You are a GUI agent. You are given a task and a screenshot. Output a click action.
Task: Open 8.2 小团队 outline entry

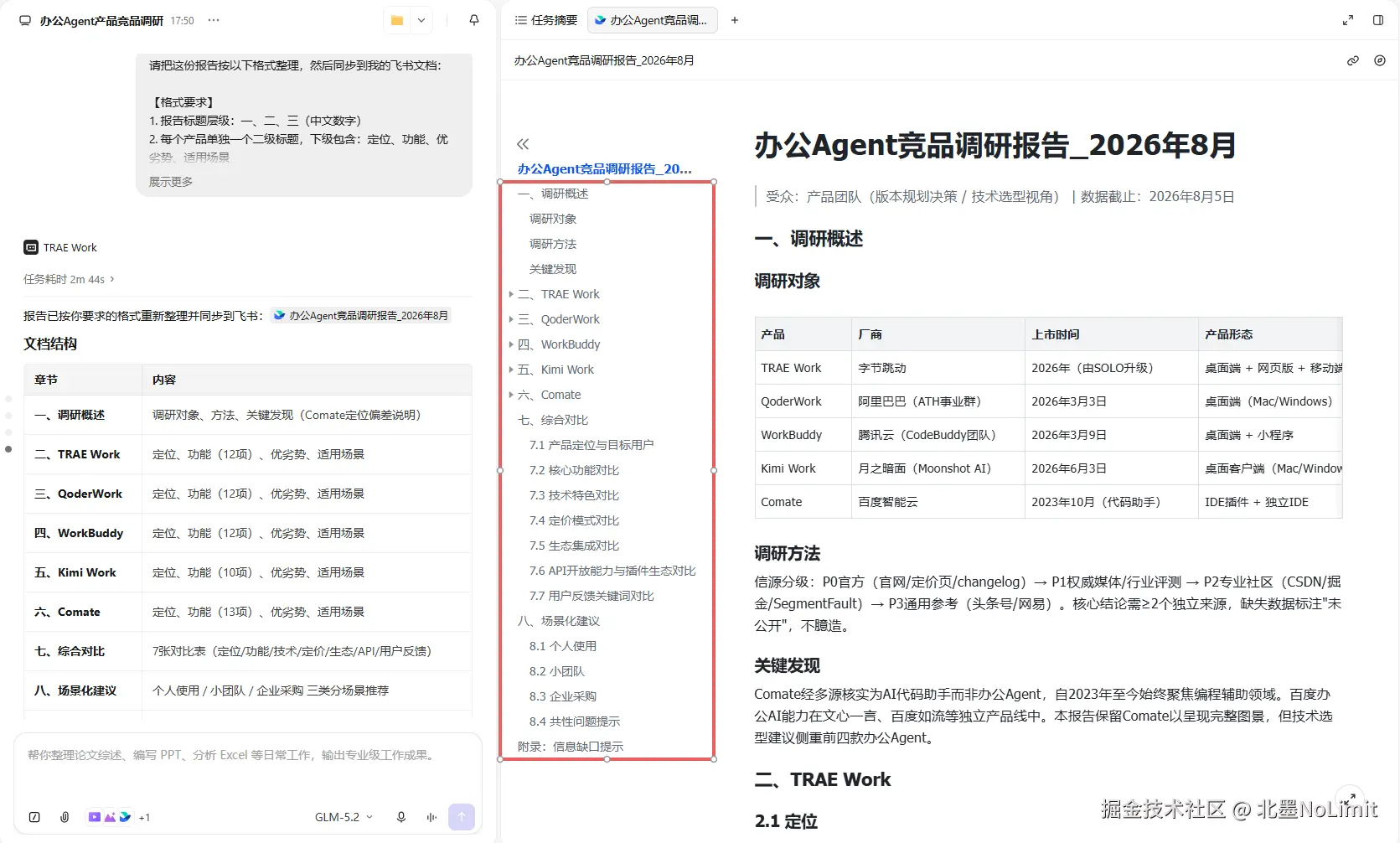pos(557,671)
